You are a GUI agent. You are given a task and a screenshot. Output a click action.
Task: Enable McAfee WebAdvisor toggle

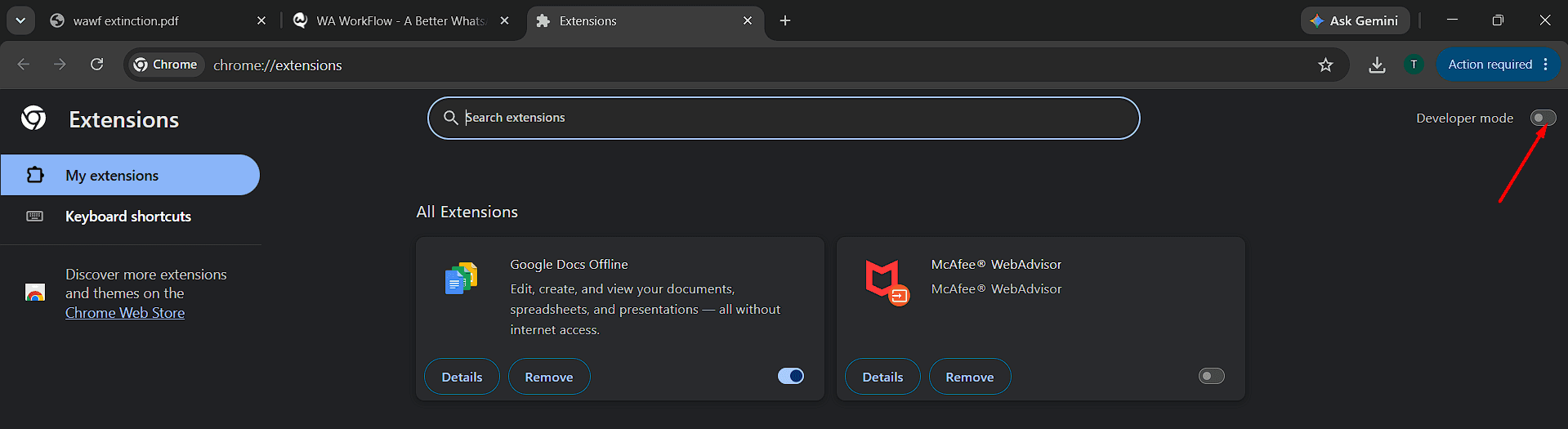pos(1211,376)
